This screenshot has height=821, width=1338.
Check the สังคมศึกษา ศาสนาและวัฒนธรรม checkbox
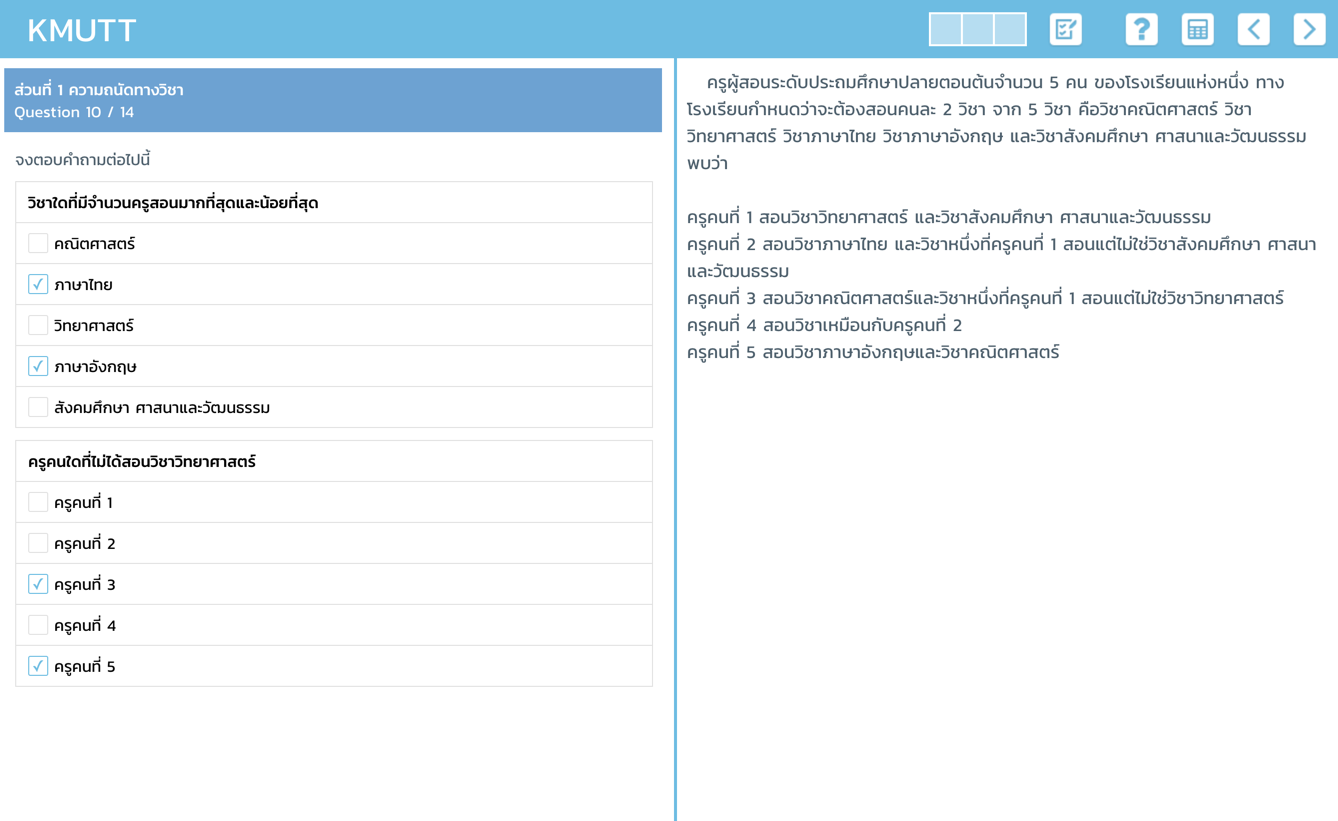pos(38,407)
